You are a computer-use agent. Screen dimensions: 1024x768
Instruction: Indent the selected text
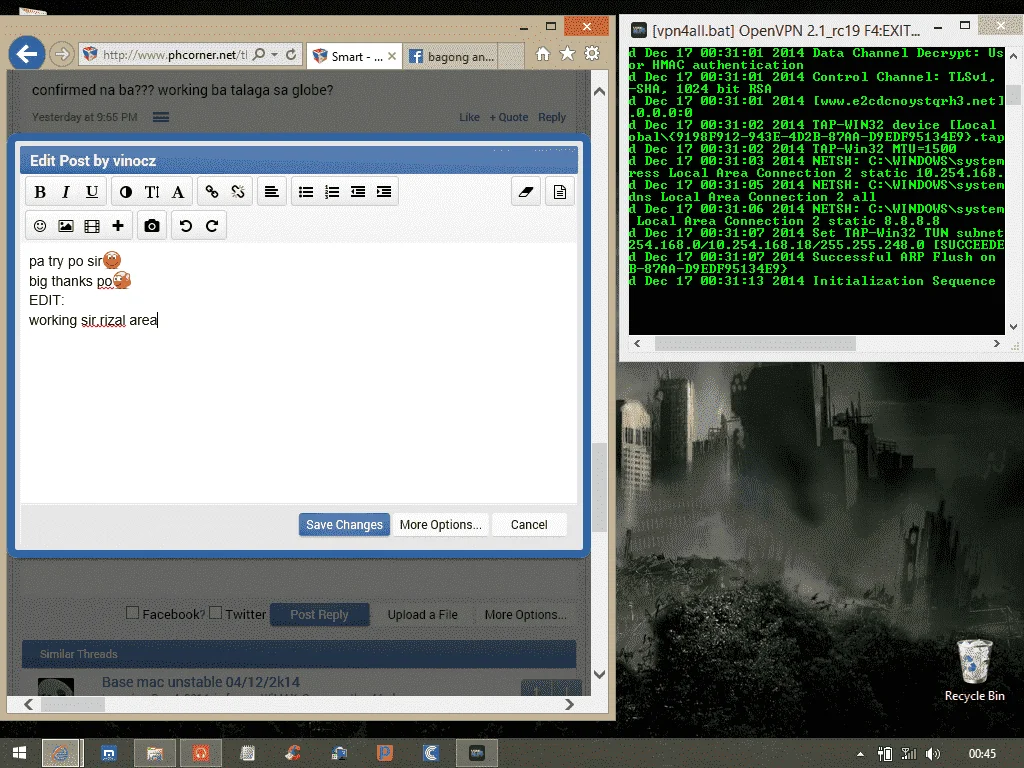pyautogui.click(x=384, y=192)
